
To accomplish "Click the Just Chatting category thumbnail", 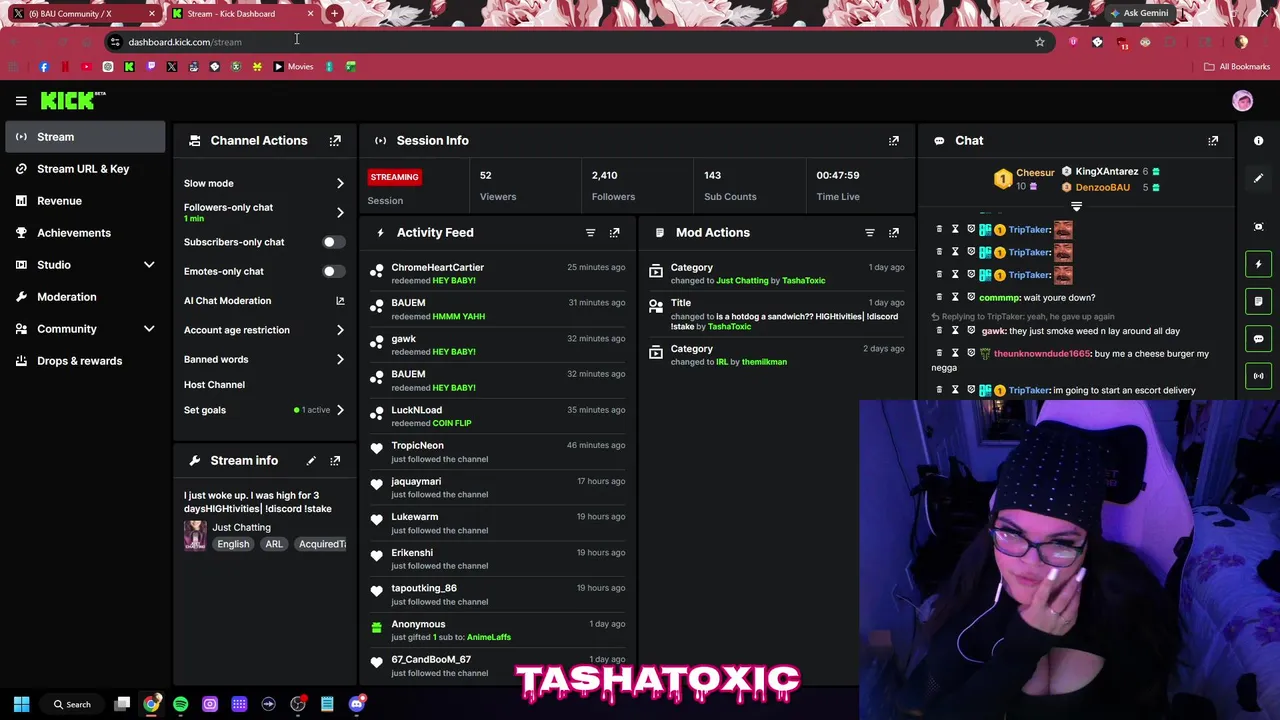I will pos(195,535).
